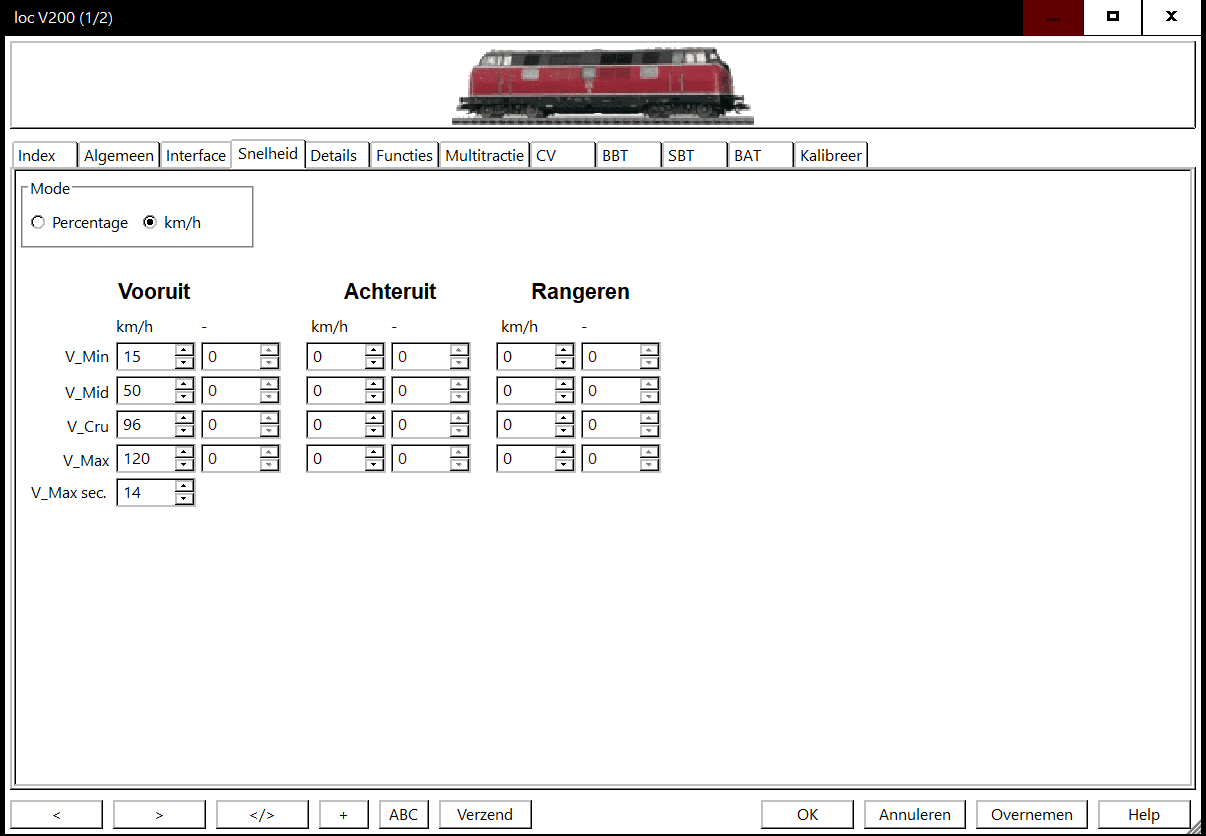Image resolution: width=1206 pixels, height=836 pixels.
Task: Click the '+' add button
Action: [x=344, y=814]
